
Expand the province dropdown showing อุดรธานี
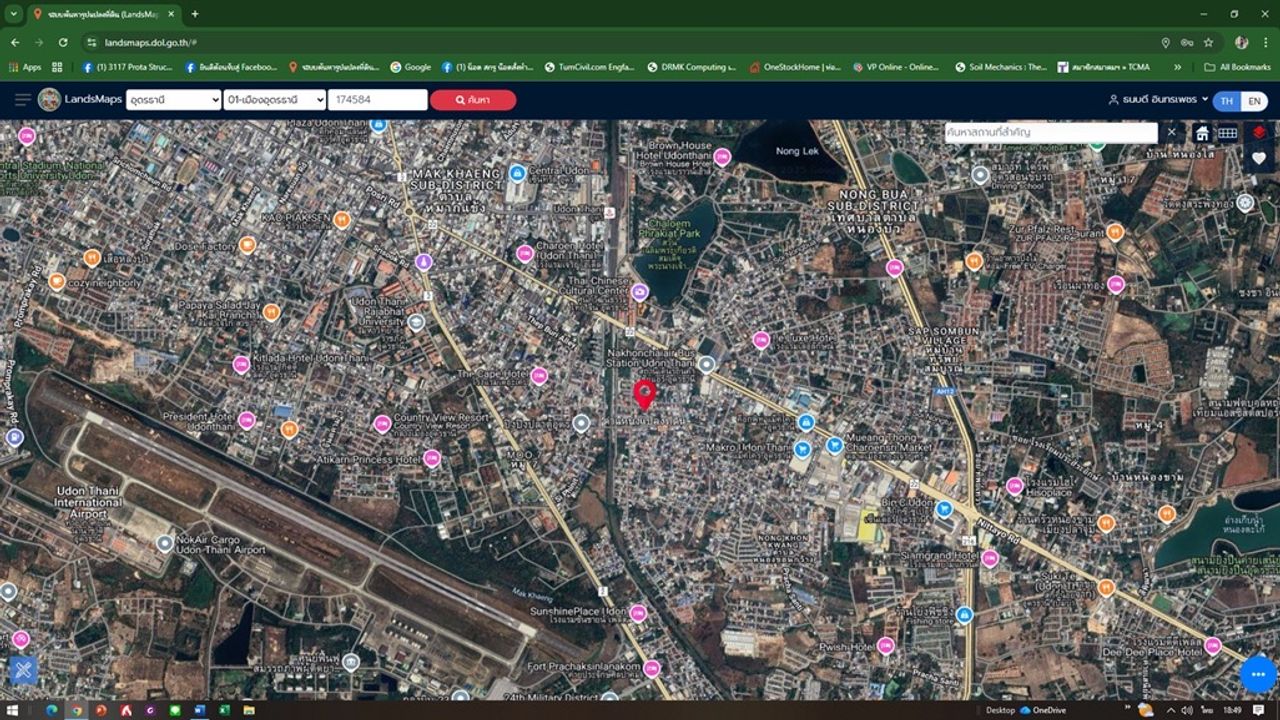point(173,100)
